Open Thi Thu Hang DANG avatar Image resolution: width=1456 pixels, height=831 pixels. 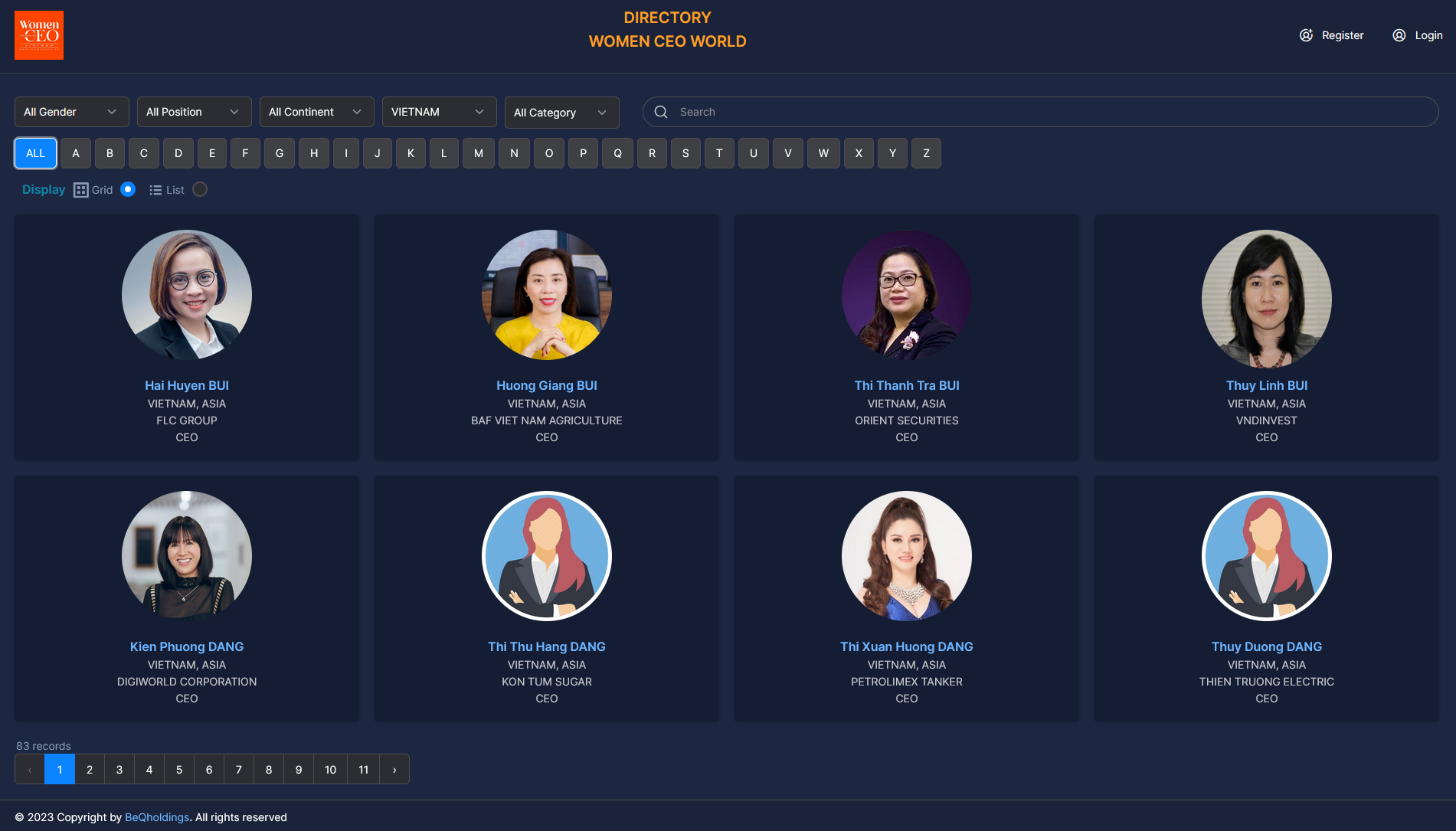546,556
